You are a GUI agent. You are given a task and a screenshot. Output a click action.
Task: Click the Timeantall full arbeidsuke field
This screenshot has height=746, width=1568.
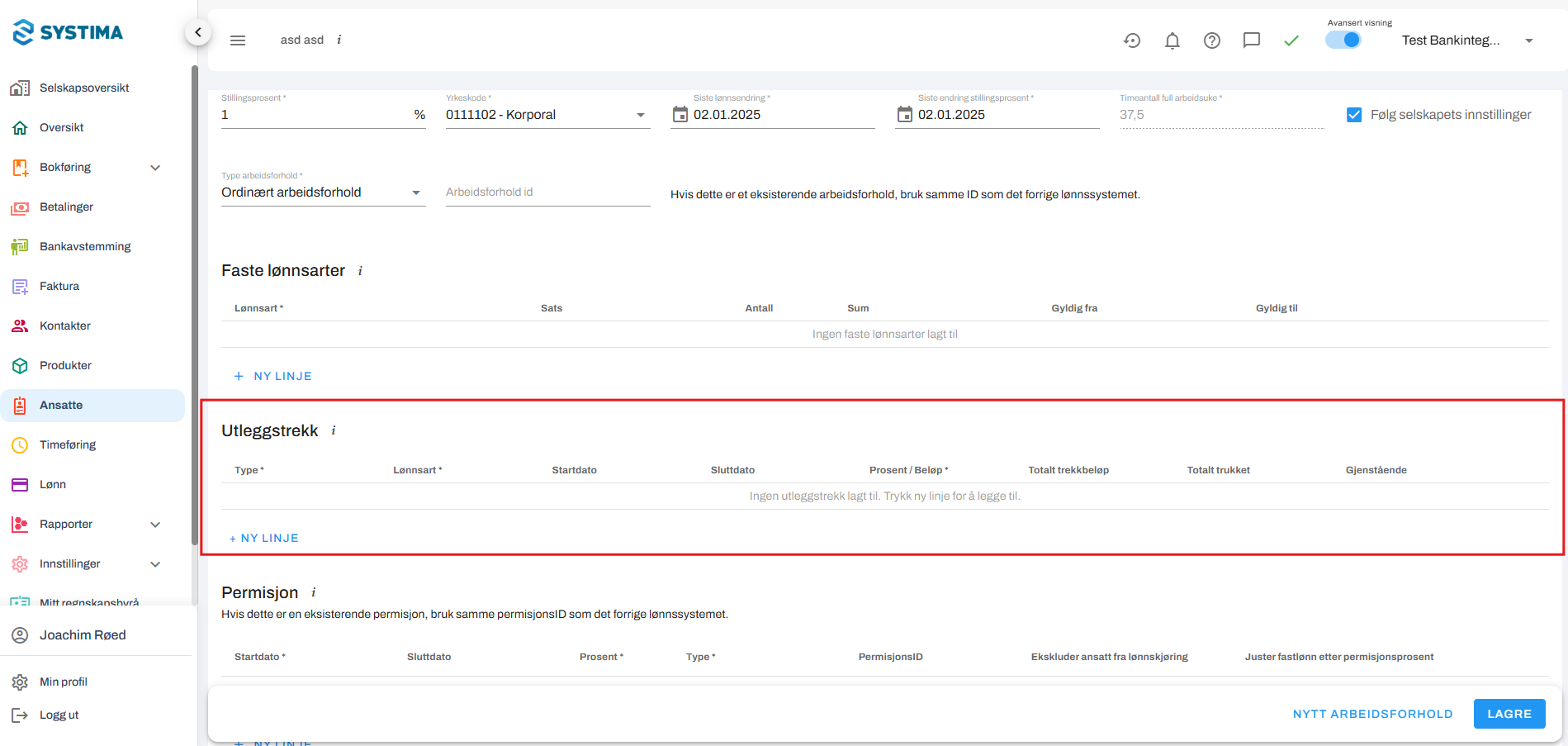(x=1222, y=115)
